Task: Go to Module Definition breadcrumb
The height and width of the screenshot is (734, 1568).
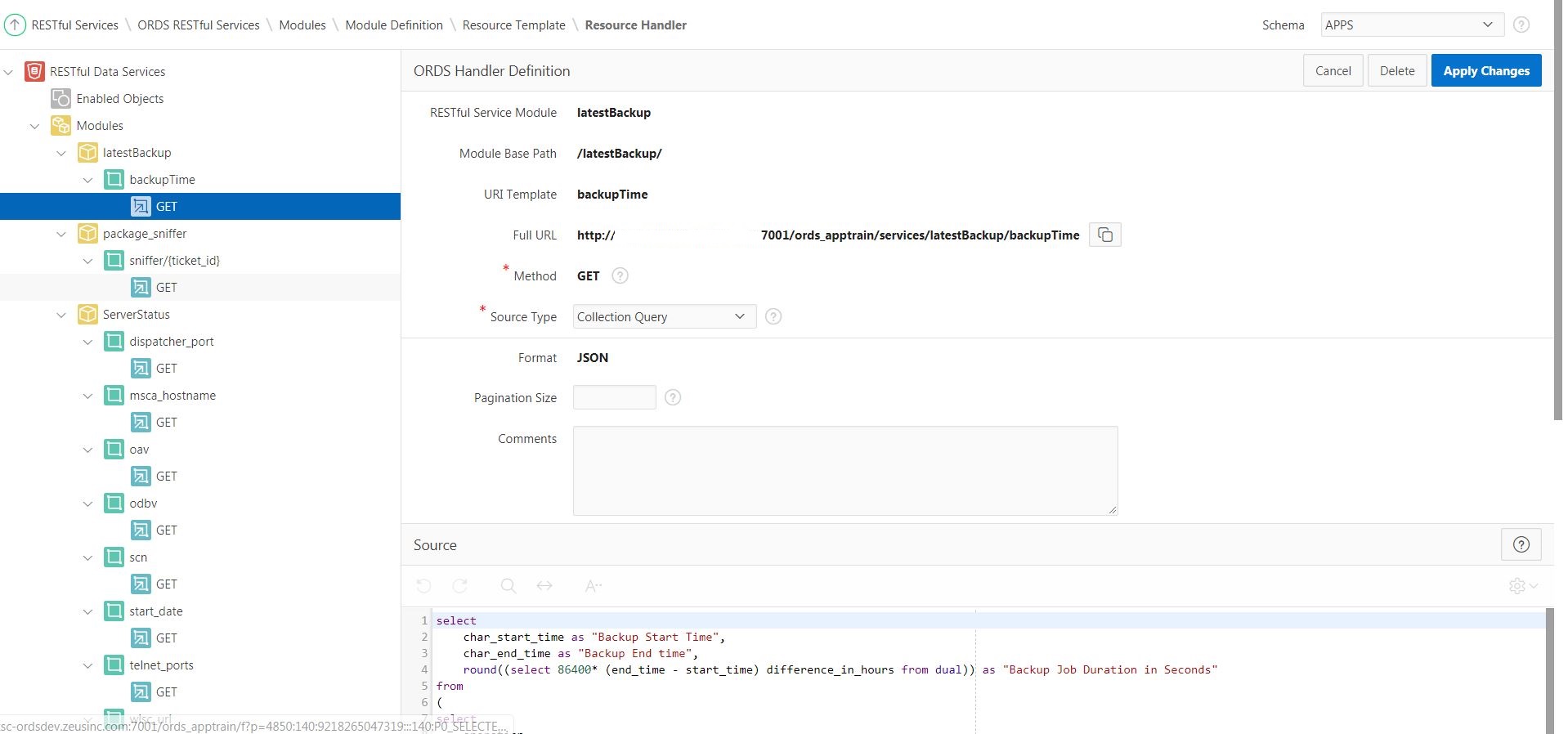Action: tap(394, 25)
